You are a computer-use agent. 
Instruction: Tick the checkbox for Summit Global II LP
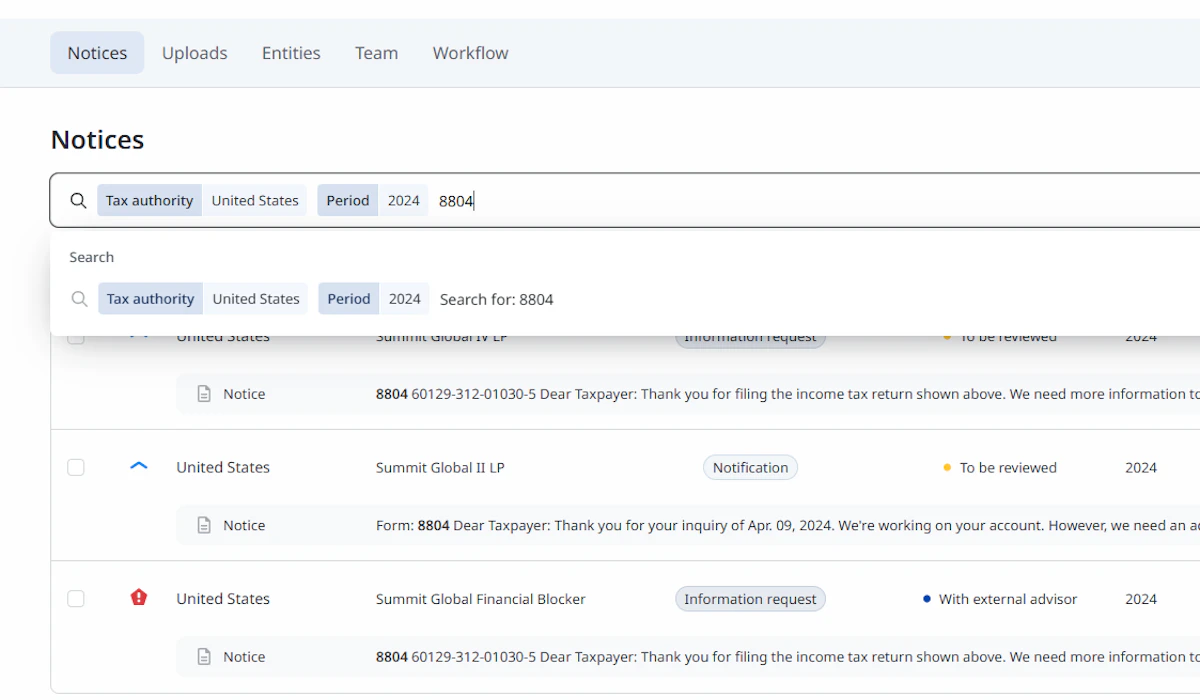point(76,467)
